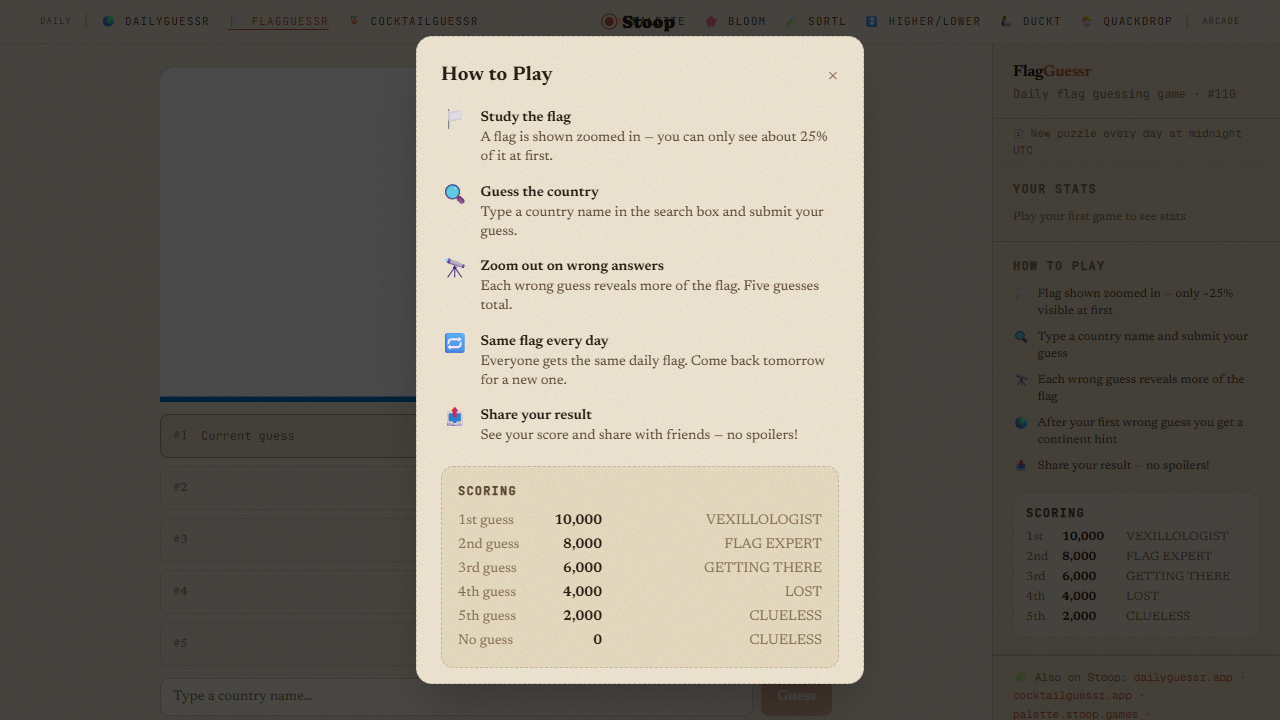Viewport: 1280px width, 720px height.
Task: Click the white flag icon beside Study the flag
Action: (455, 119)
